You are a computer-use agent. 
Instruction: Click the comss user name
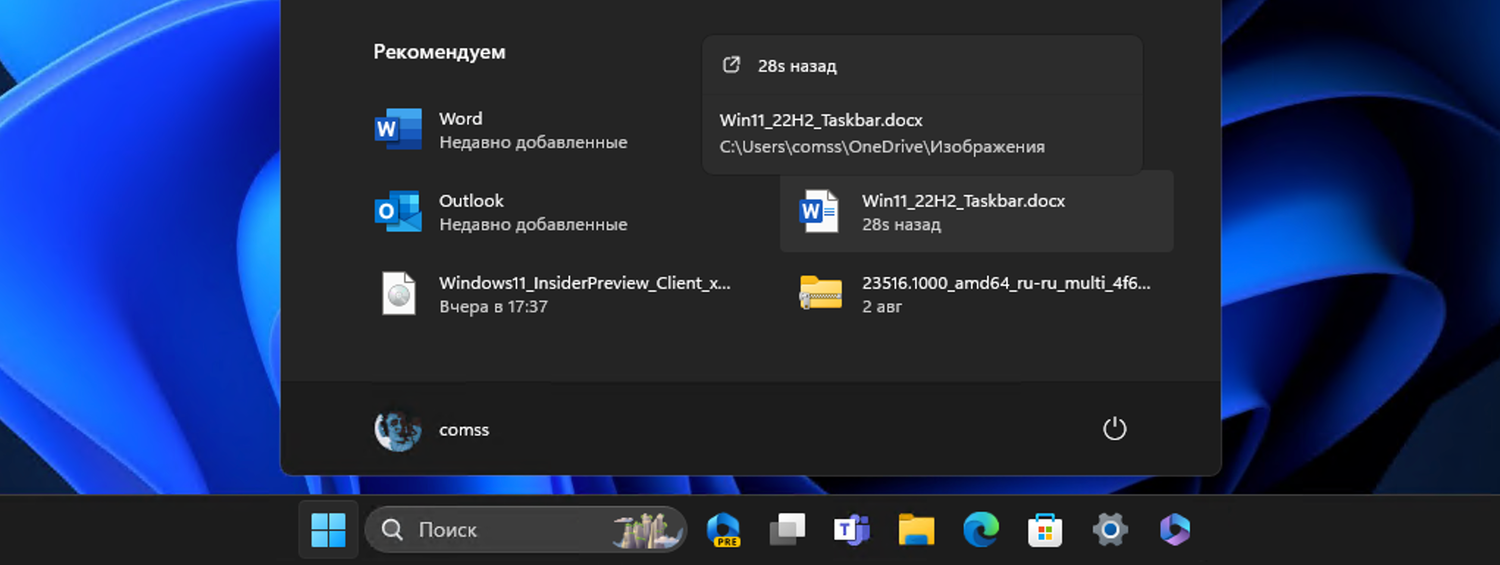click(464, 430)
